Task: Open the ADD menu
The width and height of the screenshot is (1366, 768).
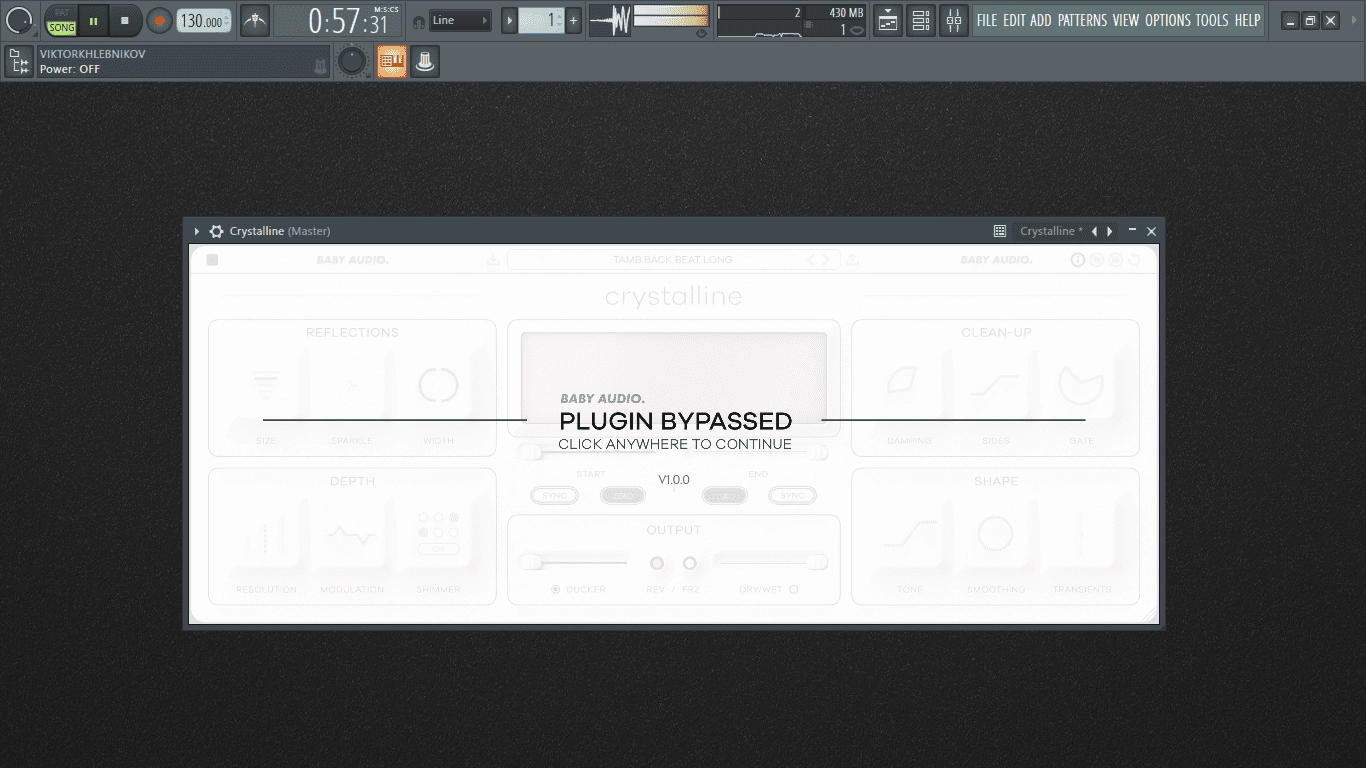Action: point(1041,20)
